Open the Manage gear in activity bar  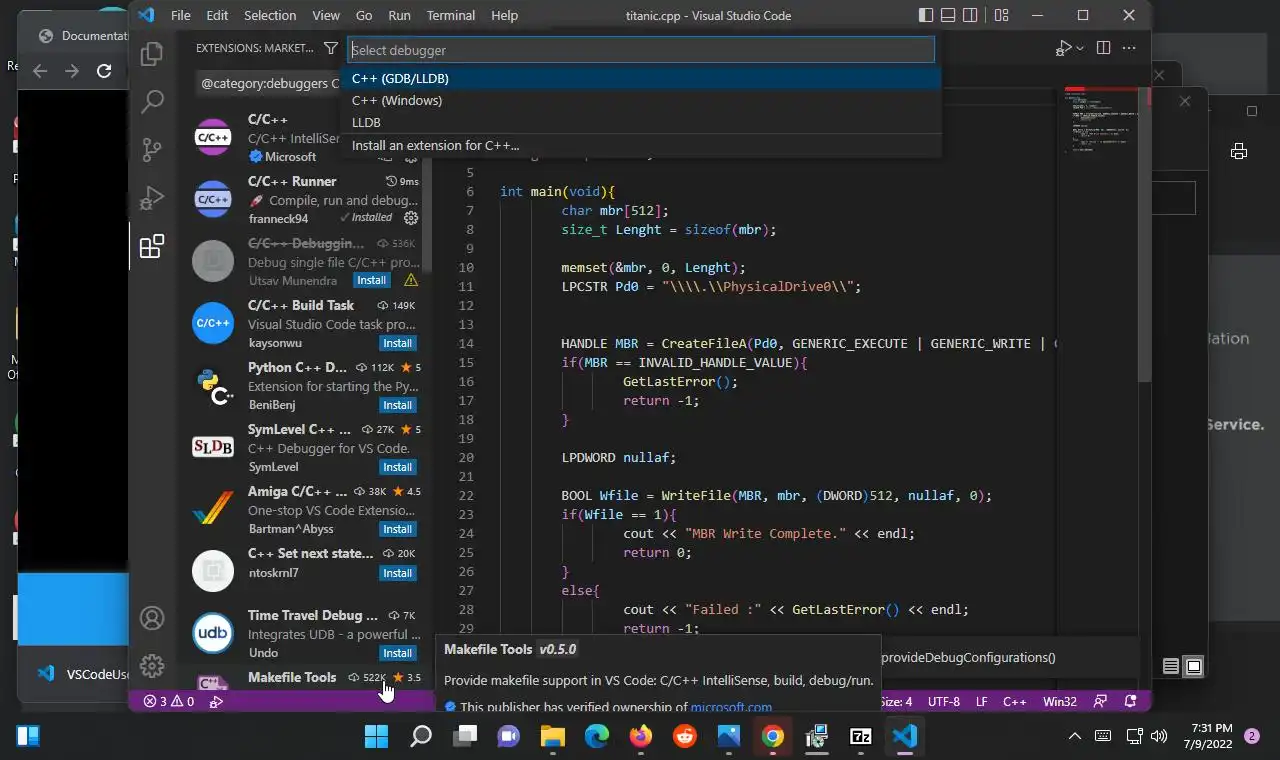pos(152,665)
